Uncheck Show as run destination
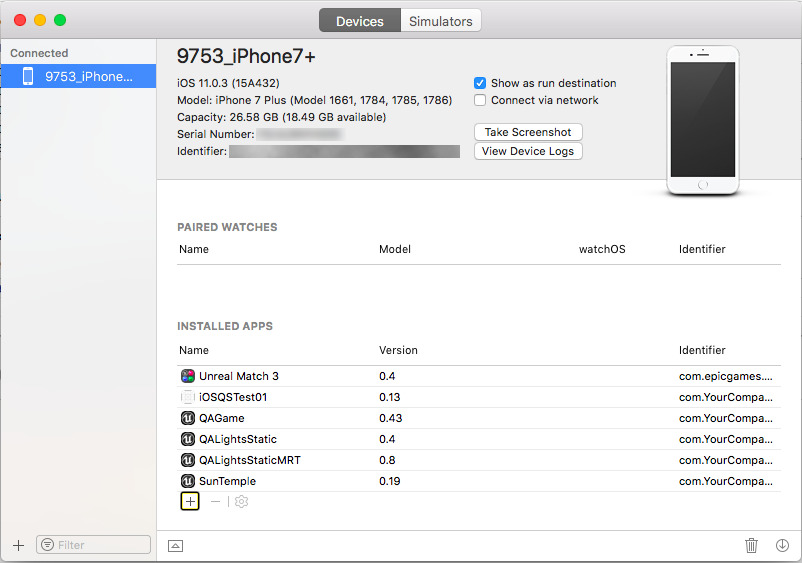The height and width of the screenshot is (563, 802). pos(480,83)
